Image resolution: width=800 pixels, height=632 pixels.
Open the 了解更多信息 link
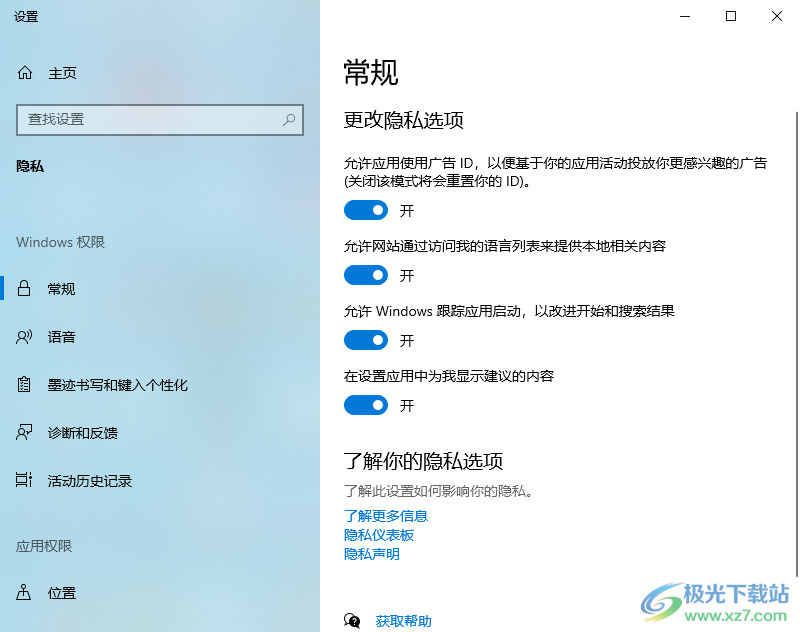(386, 516)
